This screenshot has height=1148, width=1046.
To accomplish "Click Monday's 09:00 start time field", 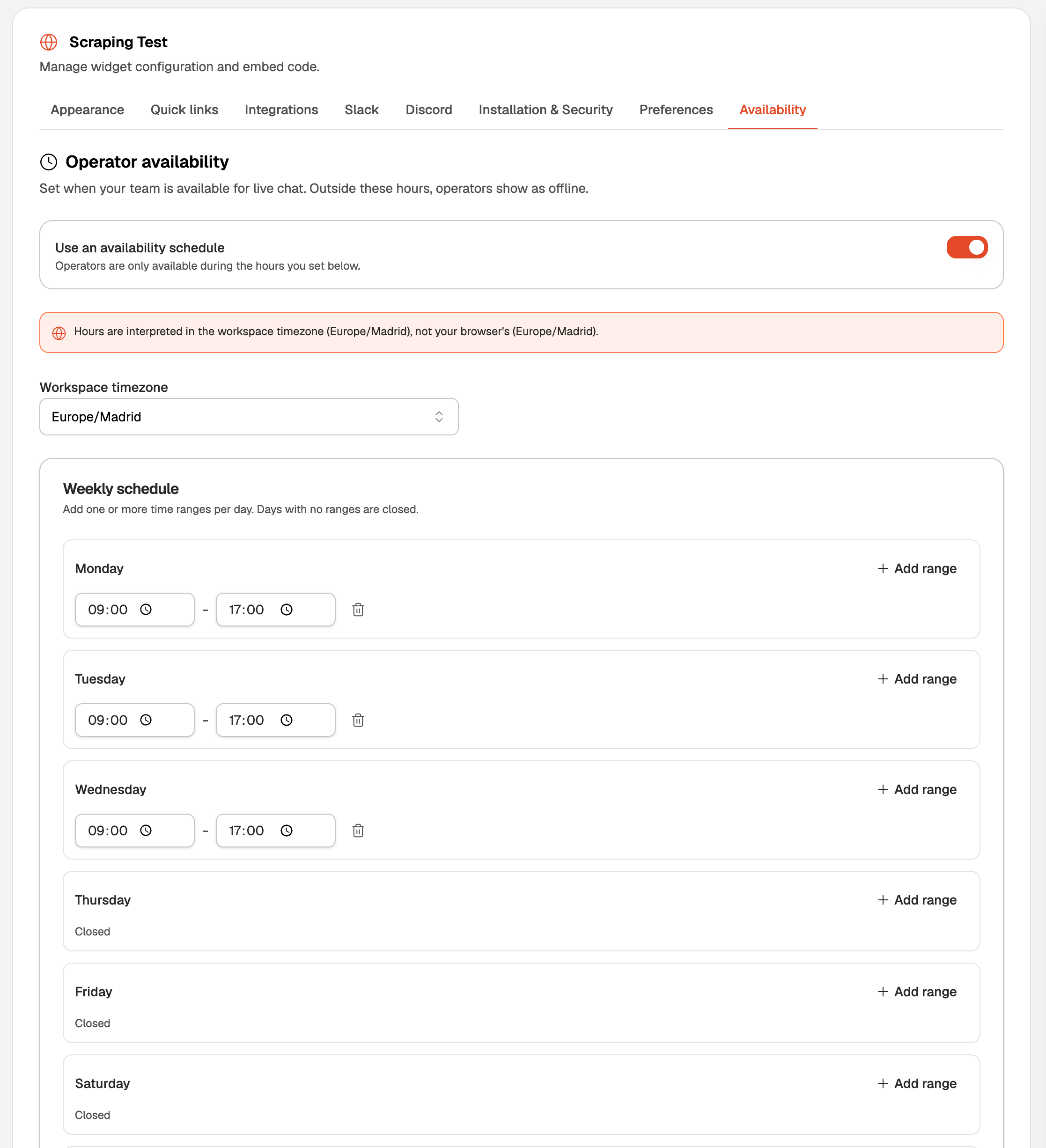I will coord(135,610).
